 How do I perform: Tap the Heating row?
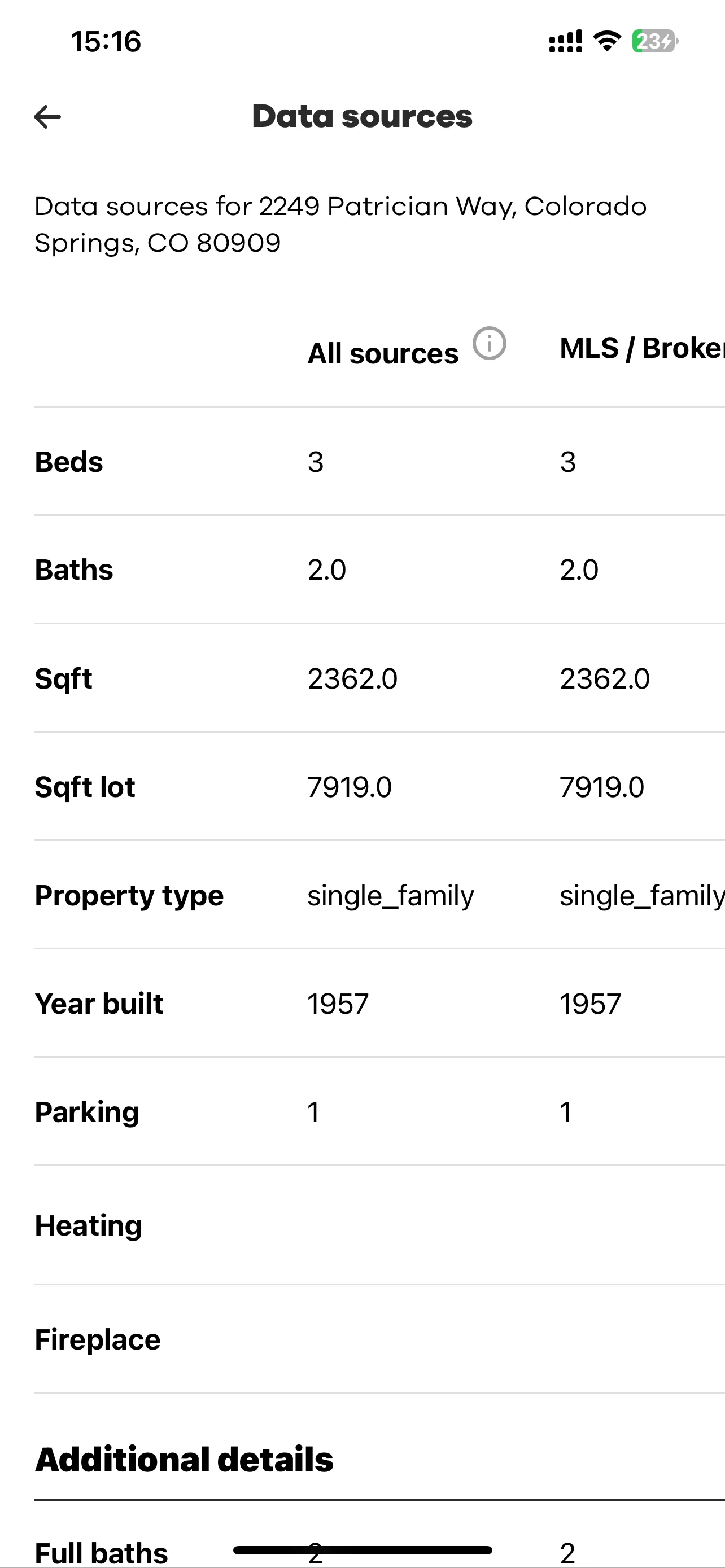tap(379, 1225)
